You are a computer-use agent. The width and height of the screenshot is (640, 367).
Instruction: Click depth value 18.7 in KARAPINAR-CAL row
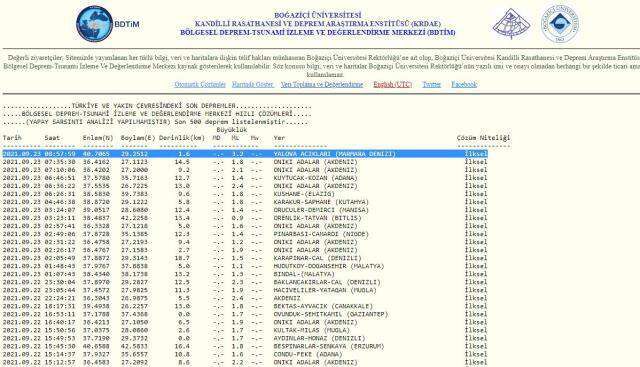pos(182,258)
